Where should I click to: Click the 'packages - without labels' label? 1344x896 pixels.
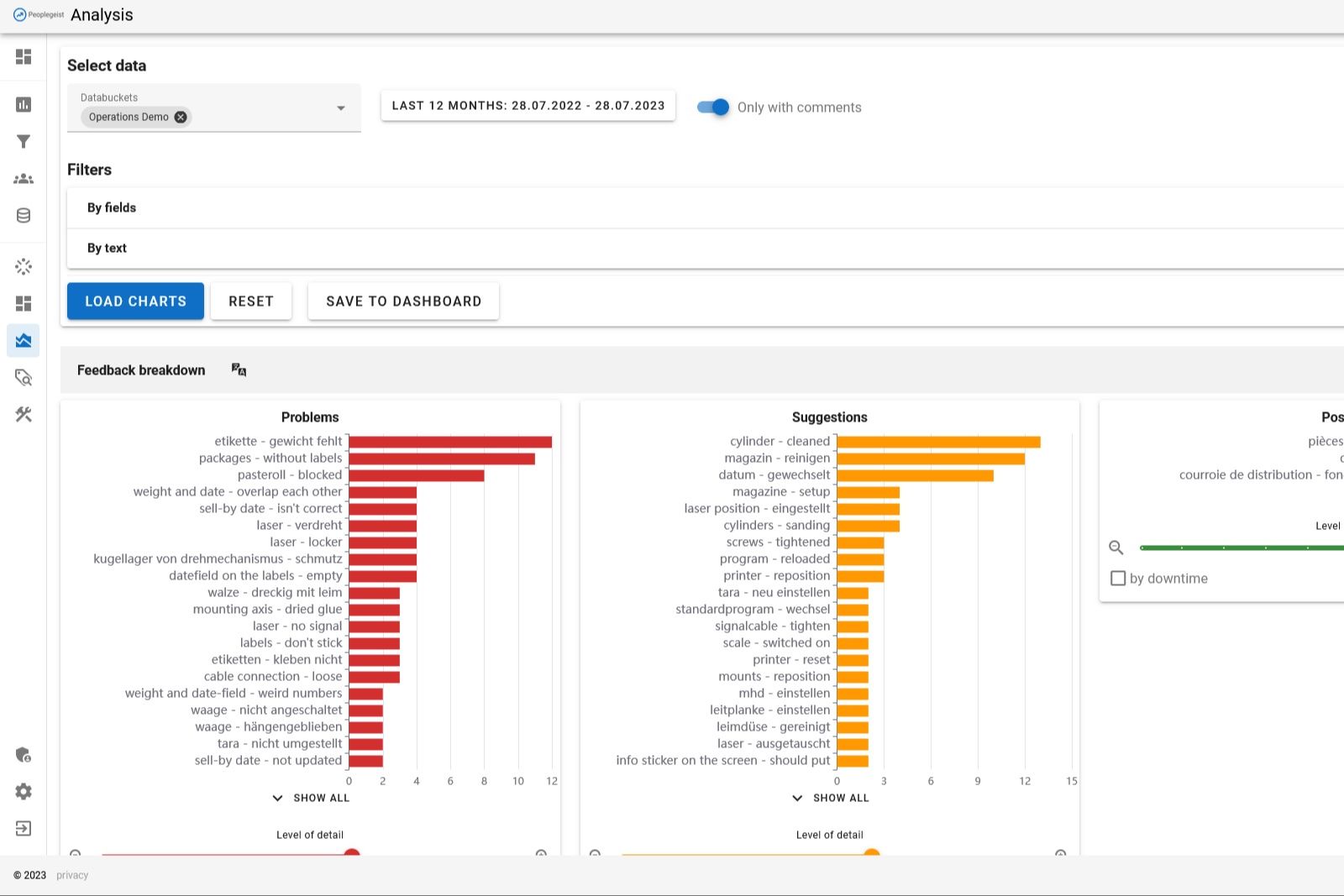point(270,458)
